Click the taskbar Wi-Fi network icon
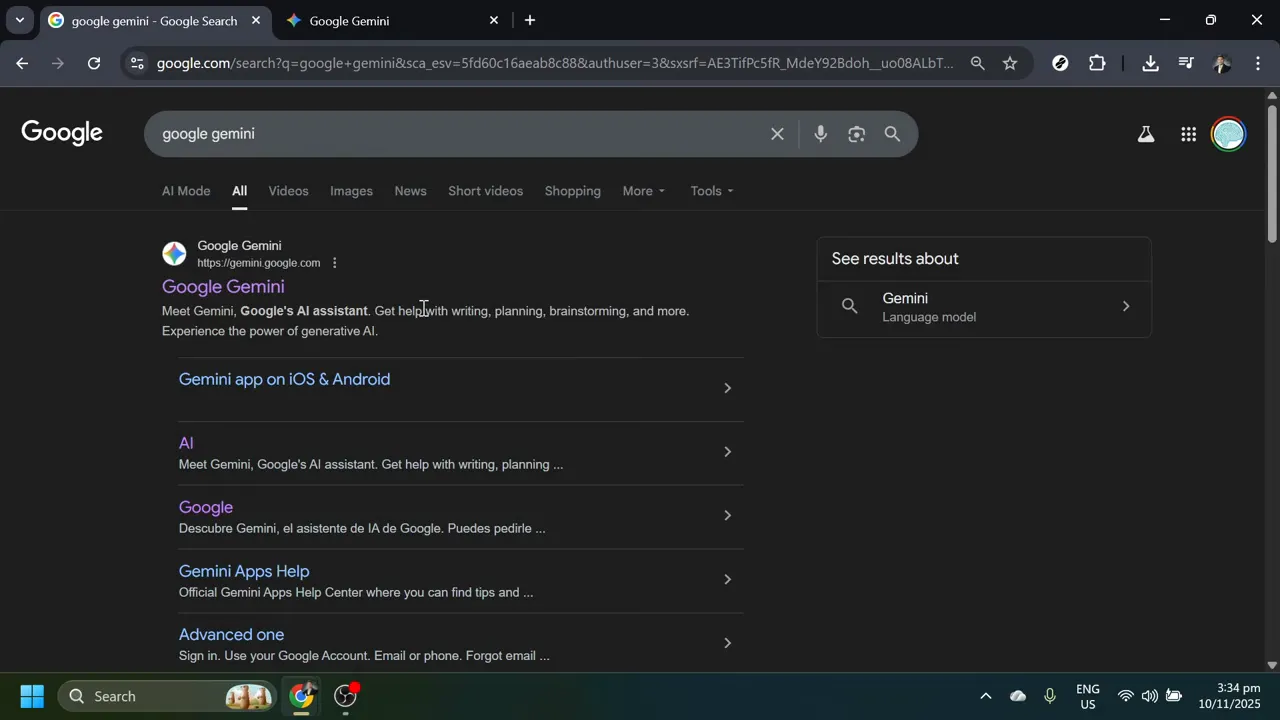 (x=1125, y=696)
